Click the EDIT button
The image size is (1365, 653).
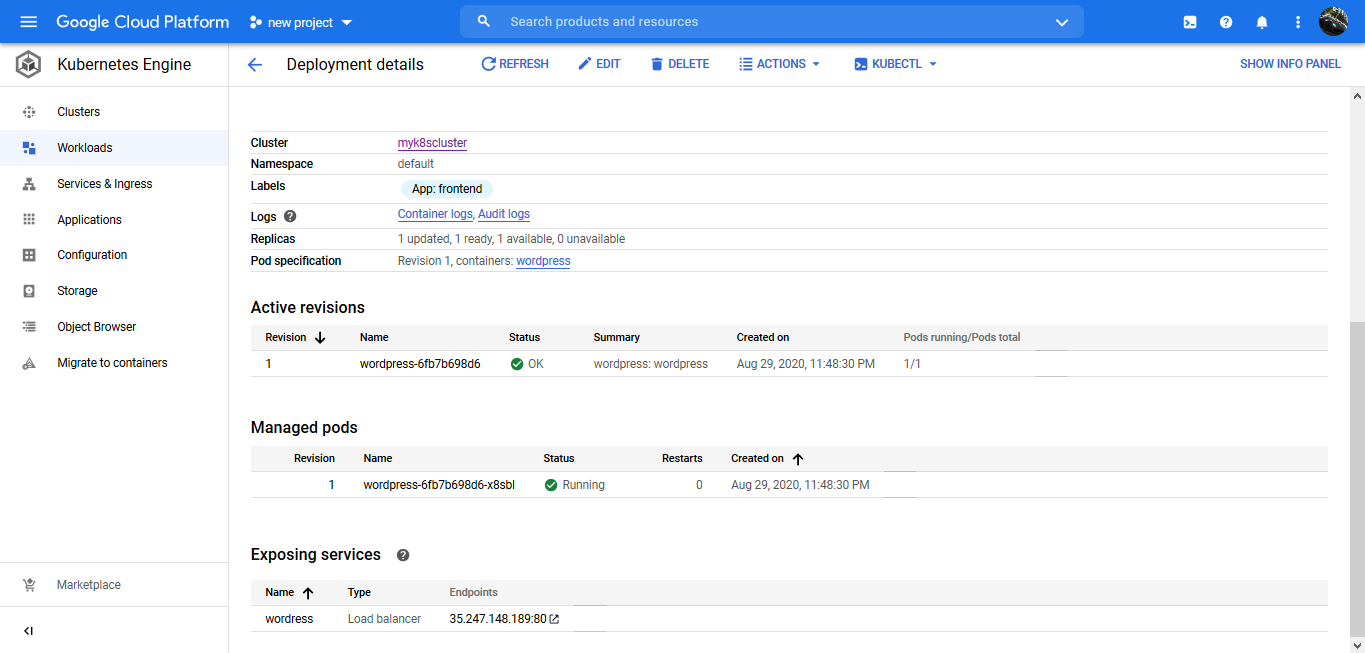pos(599,64)
